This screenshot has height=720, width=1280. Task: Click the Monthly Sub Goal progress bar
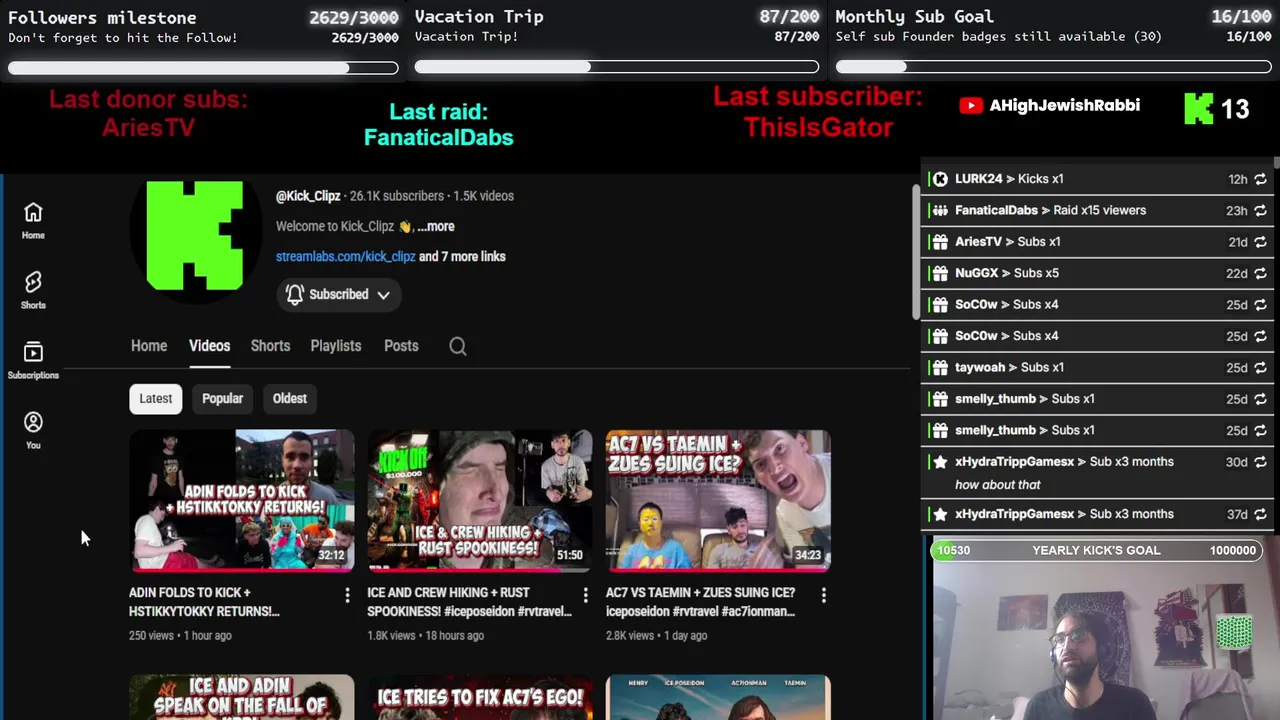tap(1054, 67)
